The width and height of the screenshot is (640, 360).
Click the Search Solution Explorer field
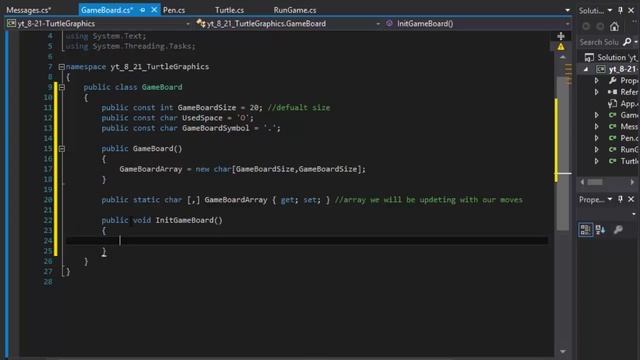tap(599, 42)
